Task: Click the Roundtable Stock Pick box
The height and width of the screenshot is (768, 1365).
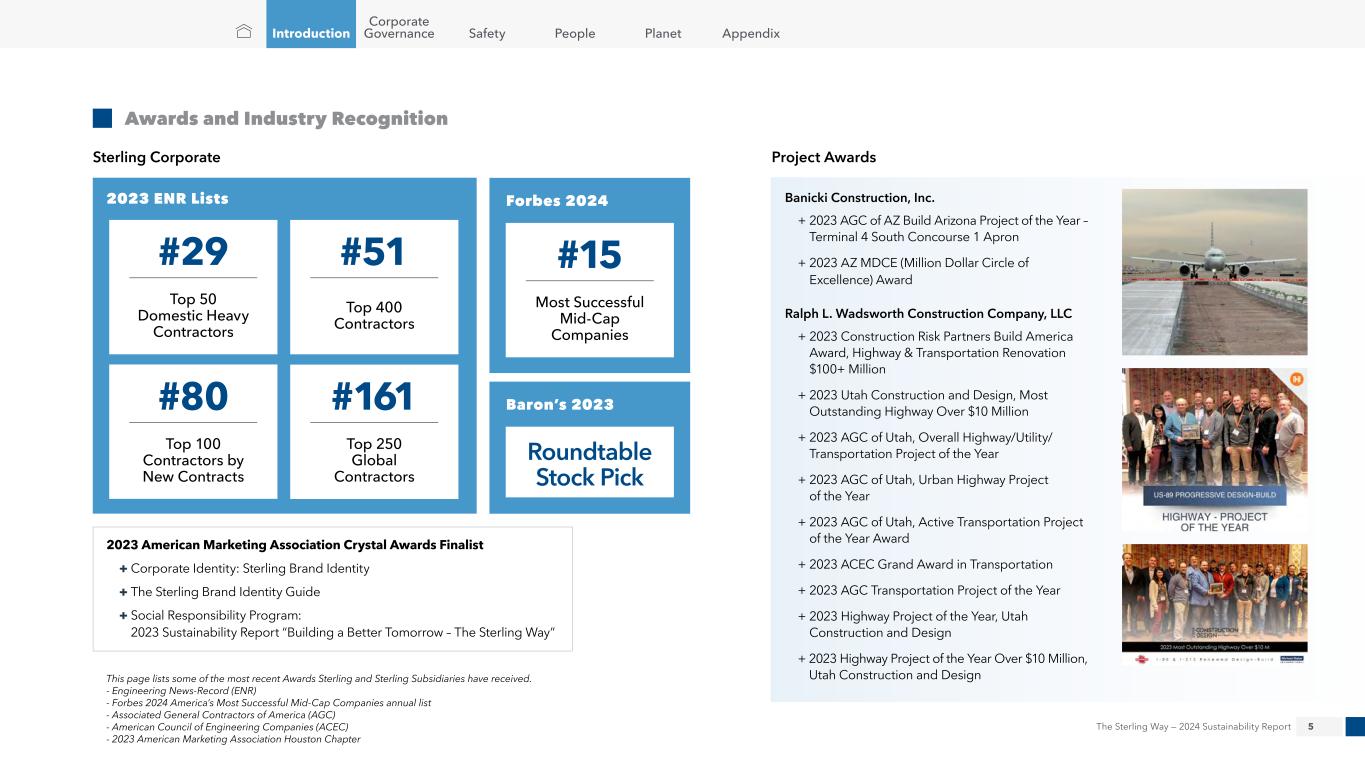Action: click(589, 463)
